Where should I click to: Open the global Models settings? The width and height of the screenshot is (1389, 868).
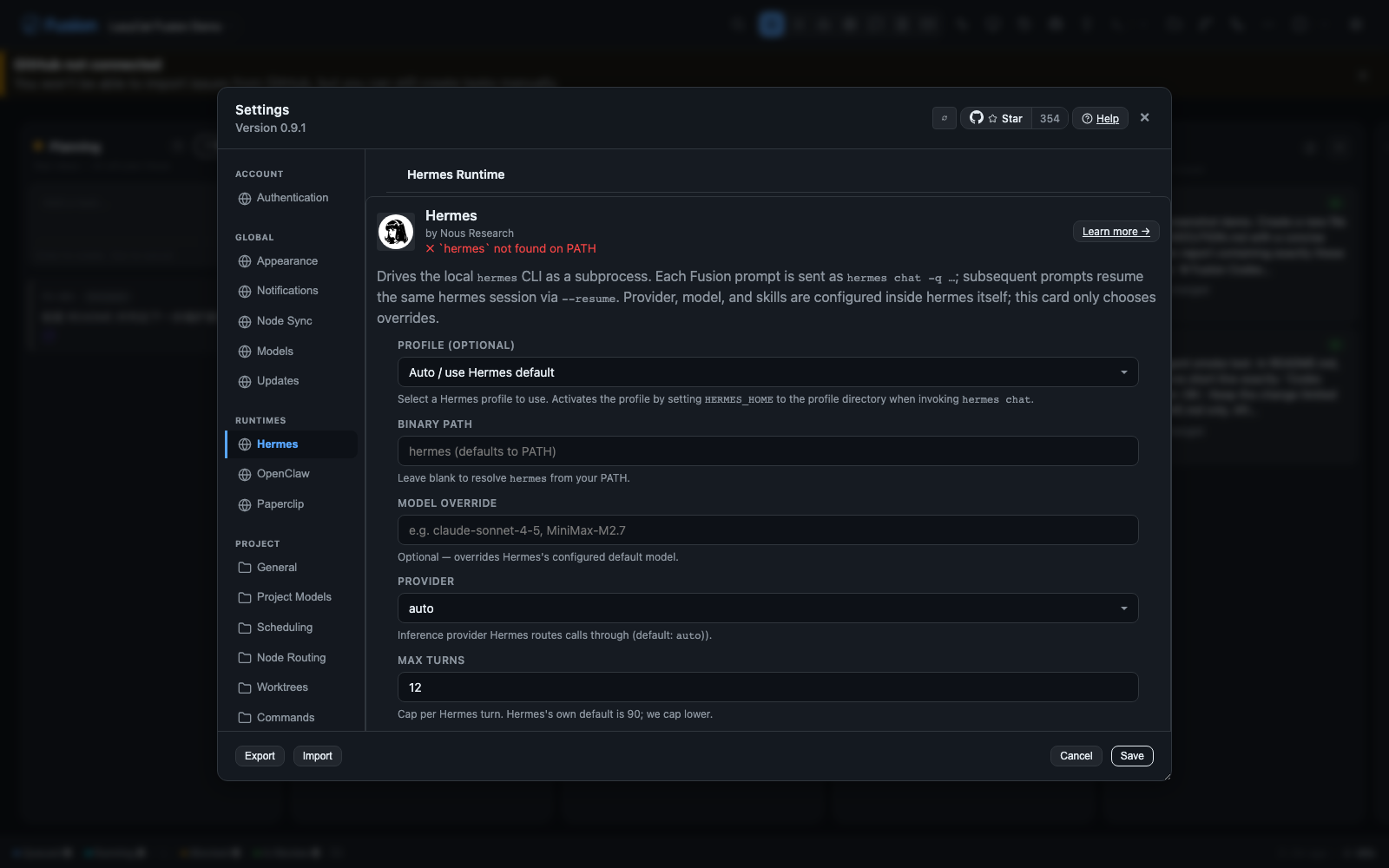pyautogui.click(x=292, y=352)
